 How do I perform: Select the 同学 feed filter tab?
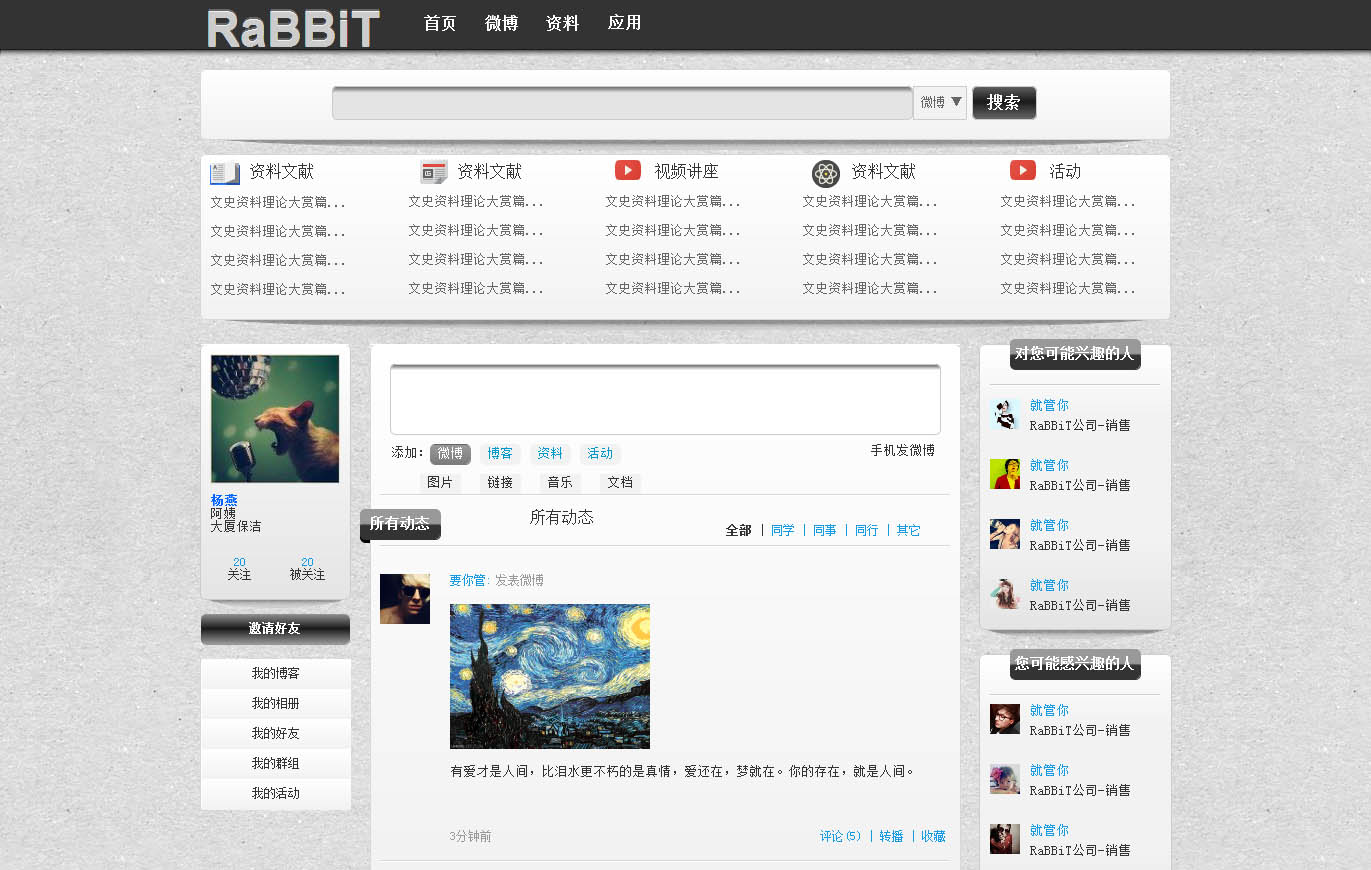783,531
